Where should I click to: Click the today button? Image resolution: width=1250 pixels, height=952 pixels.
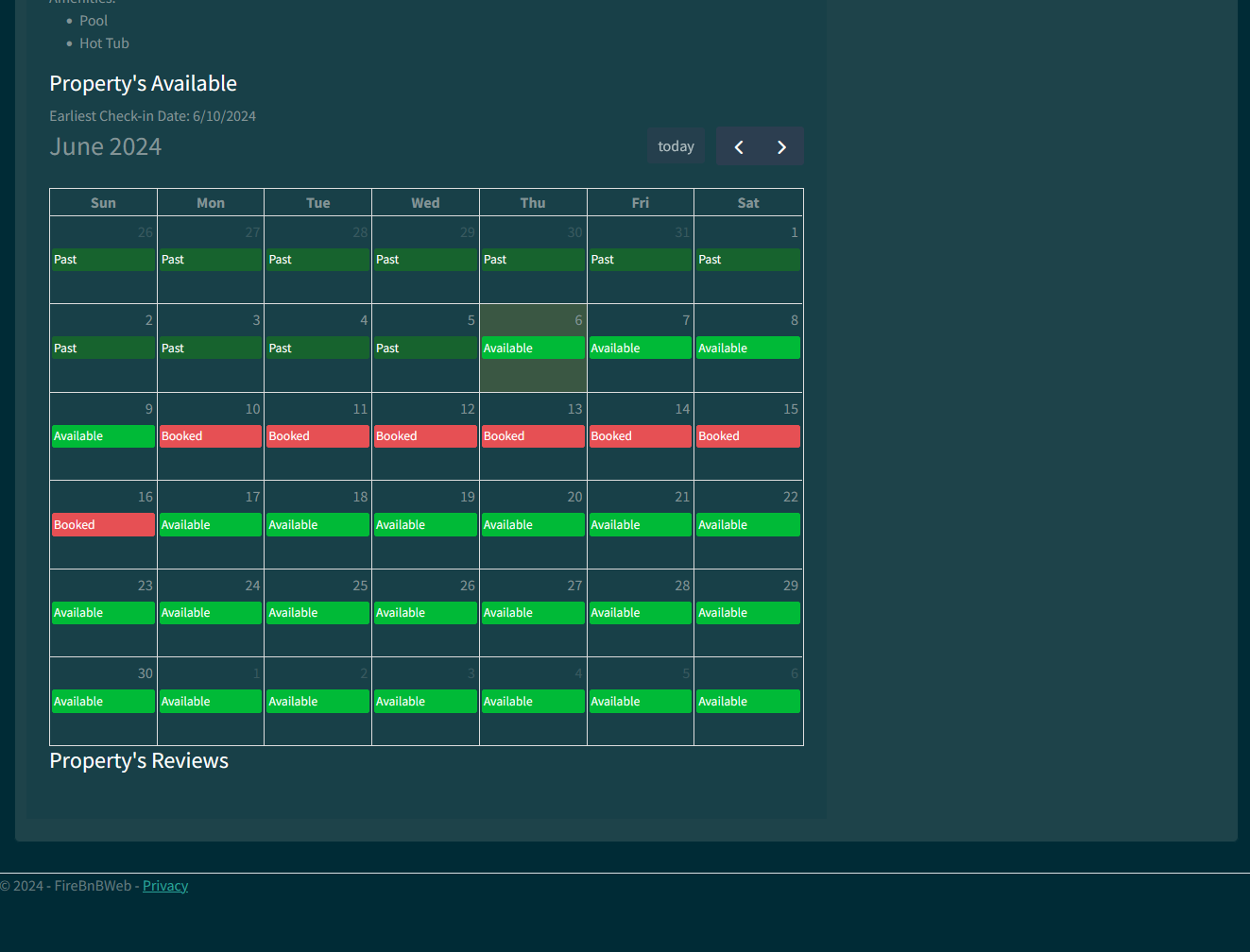(676, 146)
